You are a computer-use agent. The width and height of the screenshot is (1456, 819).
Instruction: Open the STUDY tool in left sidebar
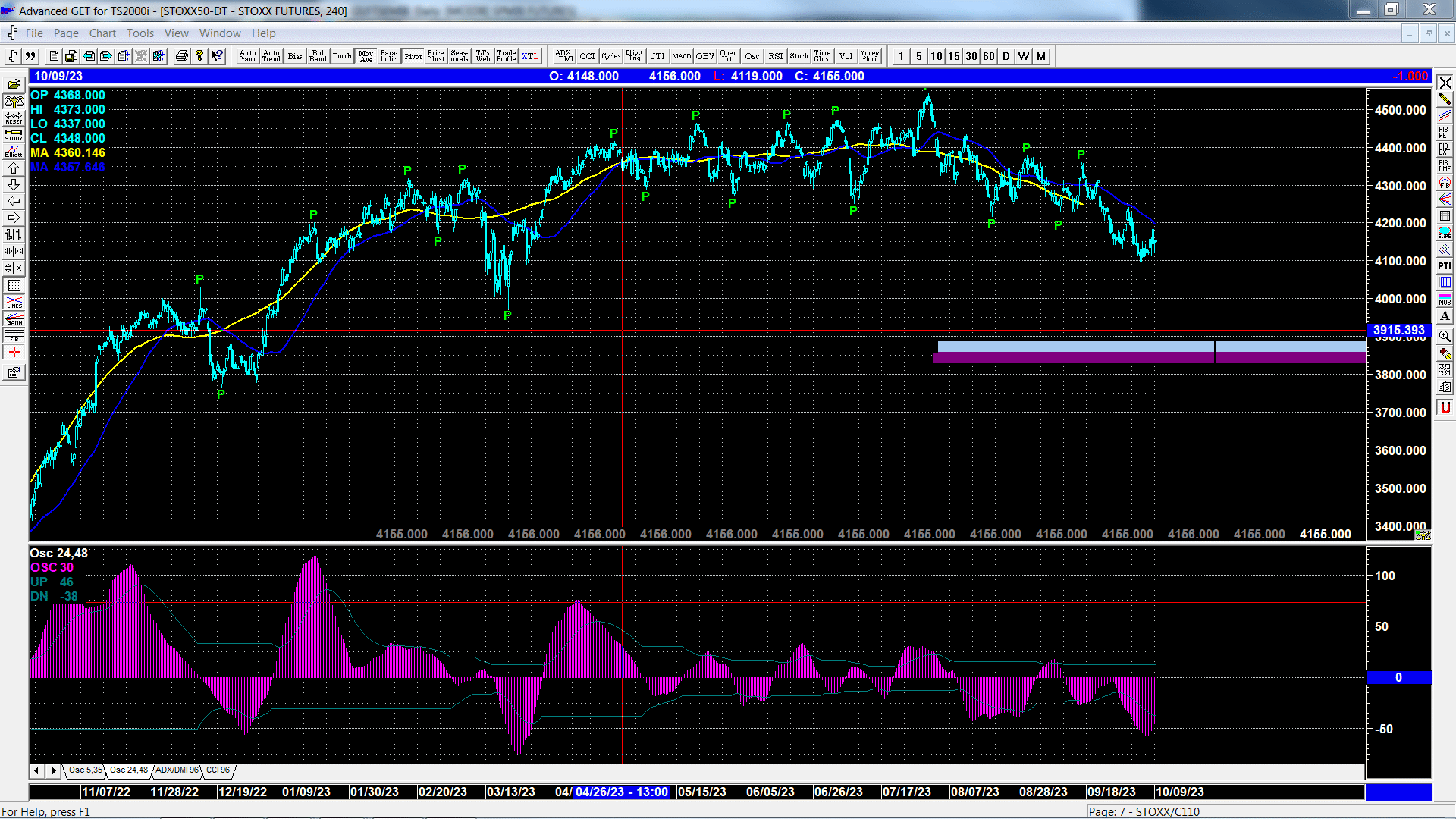(x=14, y=135)
